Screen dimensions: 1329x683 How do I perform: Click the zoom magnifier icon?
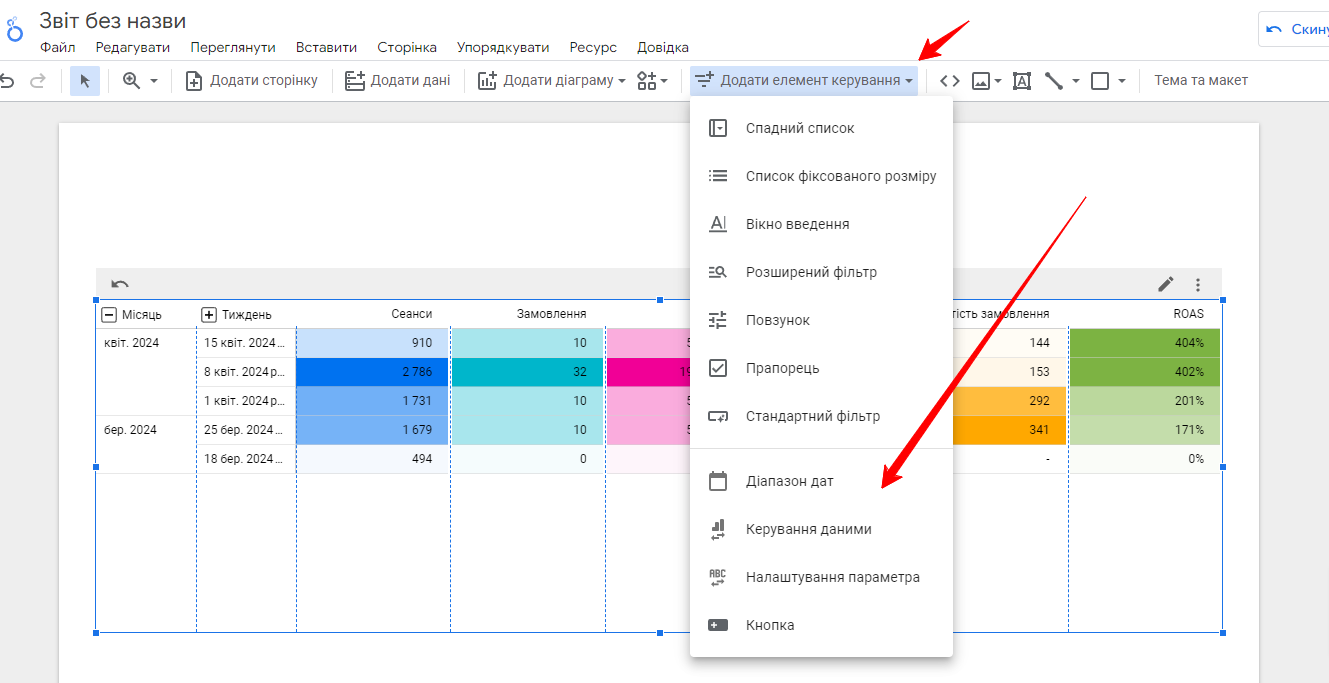pyautogui.click(x=131, y=81)
